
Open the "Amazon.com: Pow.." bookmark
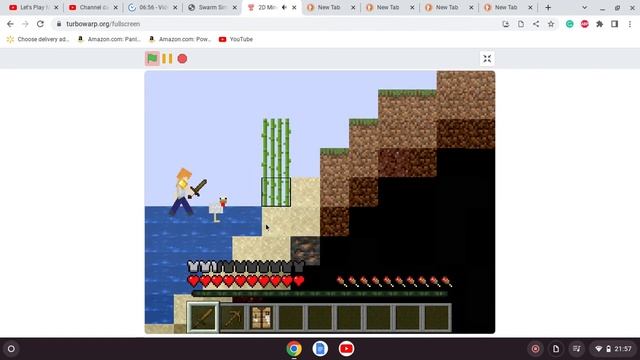(x=180, y=39)
